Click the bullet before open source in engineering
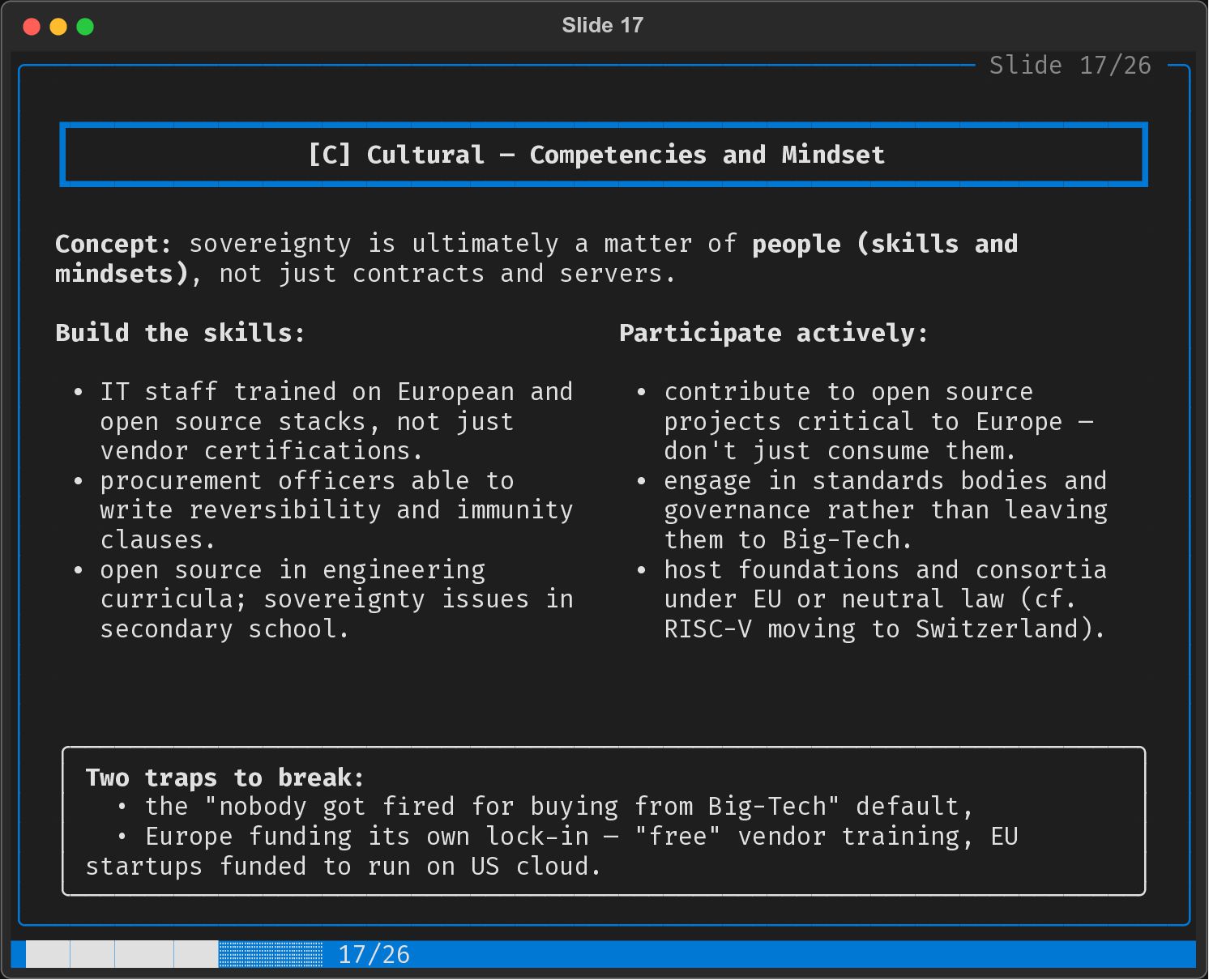The height and width of the screenshot is (980, 1209). click(x=78, y=570)
